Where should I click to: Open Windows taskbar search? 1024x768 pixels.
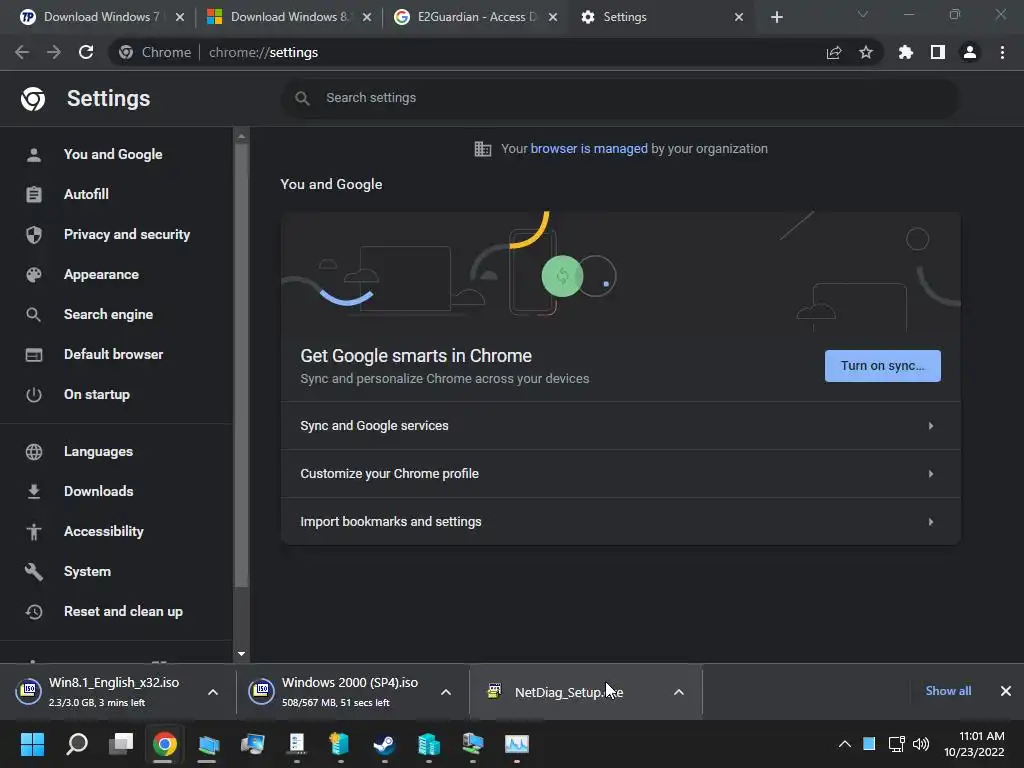point(77,744)
